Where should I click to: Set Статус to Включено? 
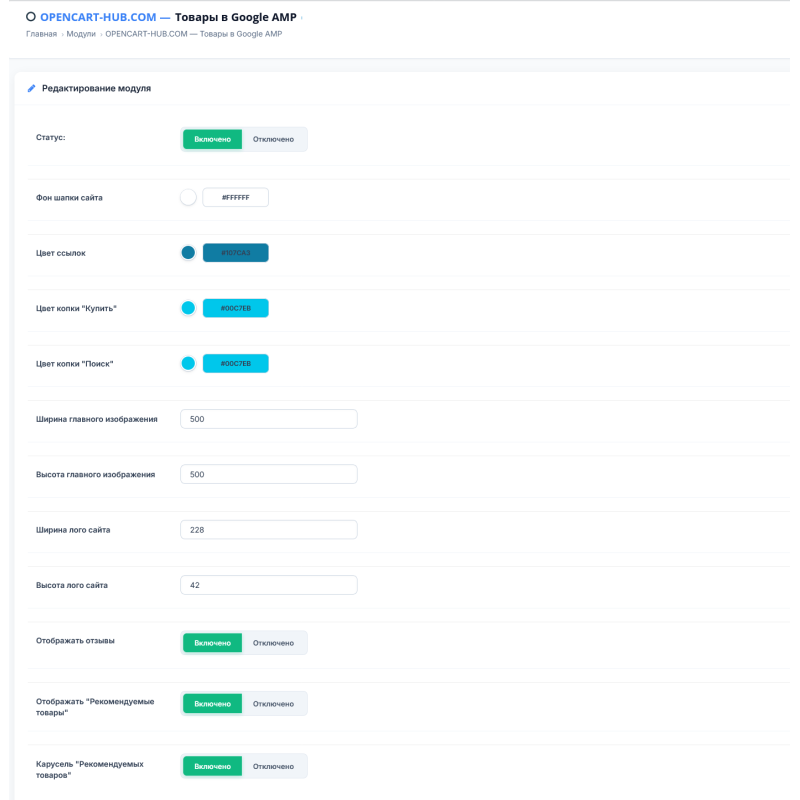tap(212, 139)
